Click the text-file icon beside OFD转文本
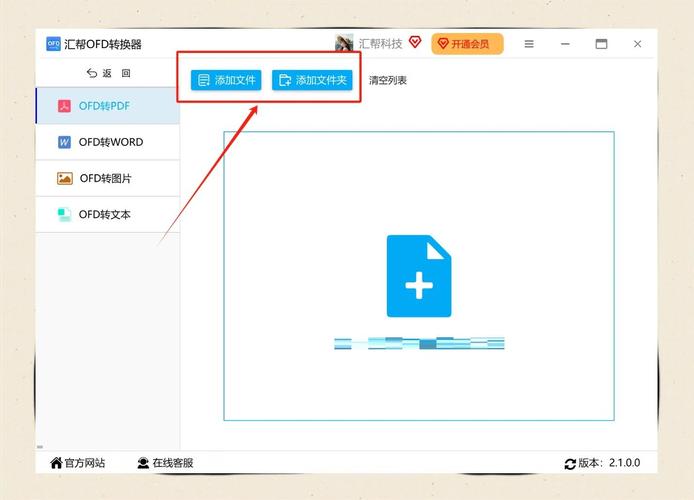This screenshot has width=694, height=500. click(65, 215)
